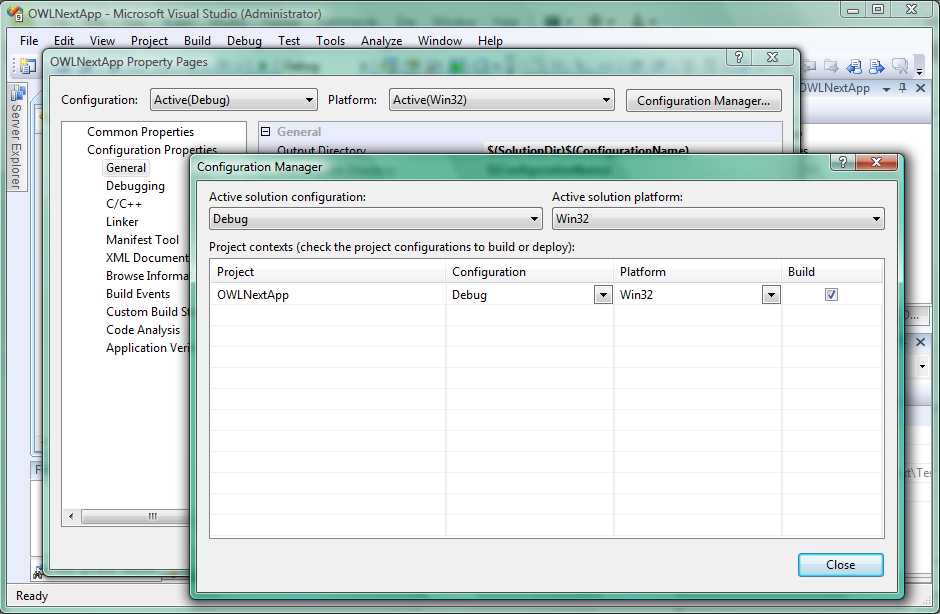Select the C/C++ tree item
Viewport: 940px width, 614px height.
point(124,204)
